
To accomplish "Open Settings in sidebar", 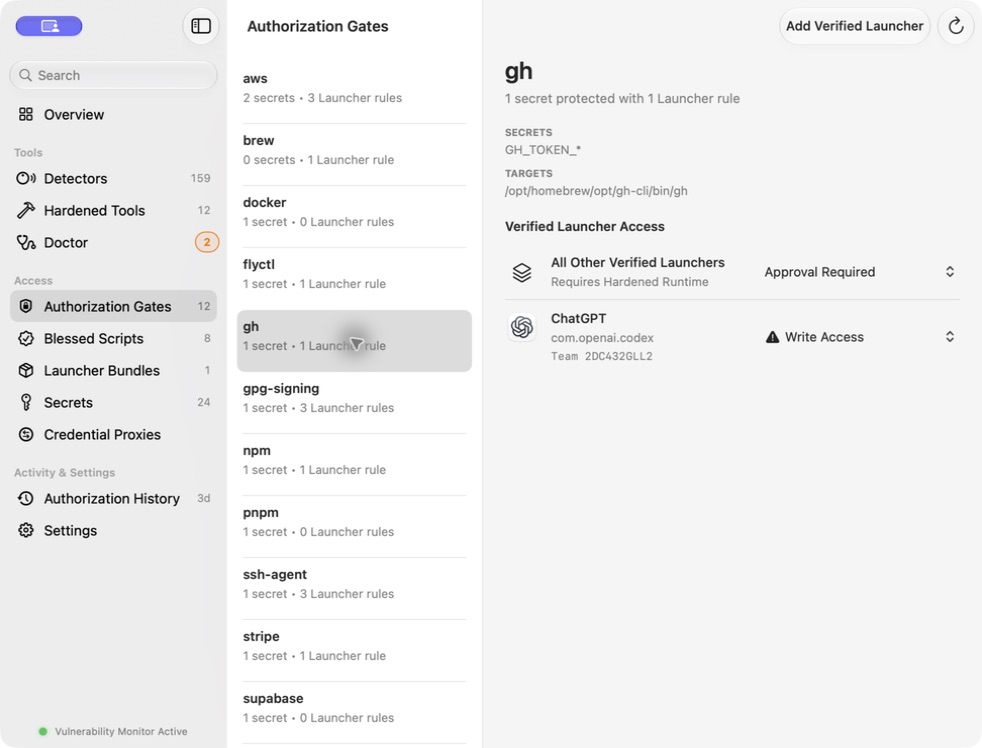I will point(113,530).
